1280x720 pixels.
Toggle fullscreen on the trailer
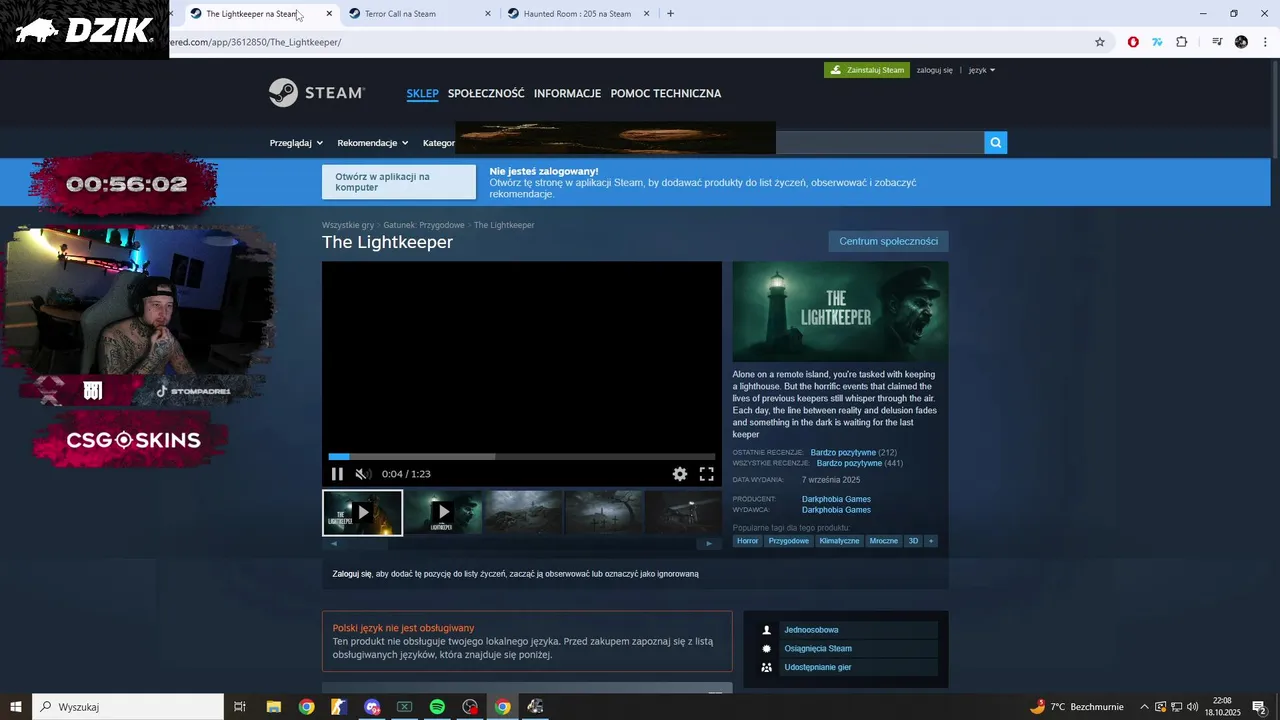click(x=706, y=474)
